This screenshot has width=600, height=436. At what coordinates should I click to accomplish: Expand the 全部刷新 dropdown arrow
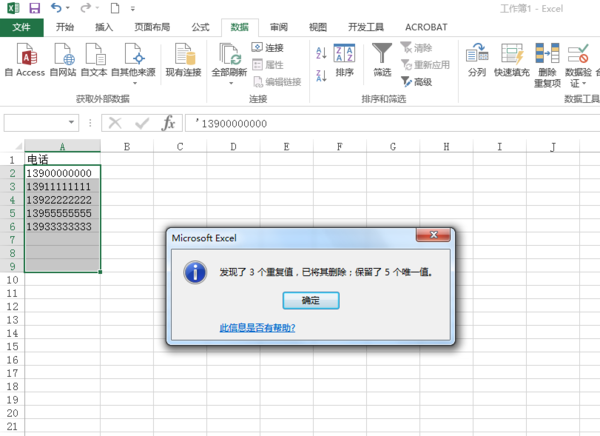231,83
